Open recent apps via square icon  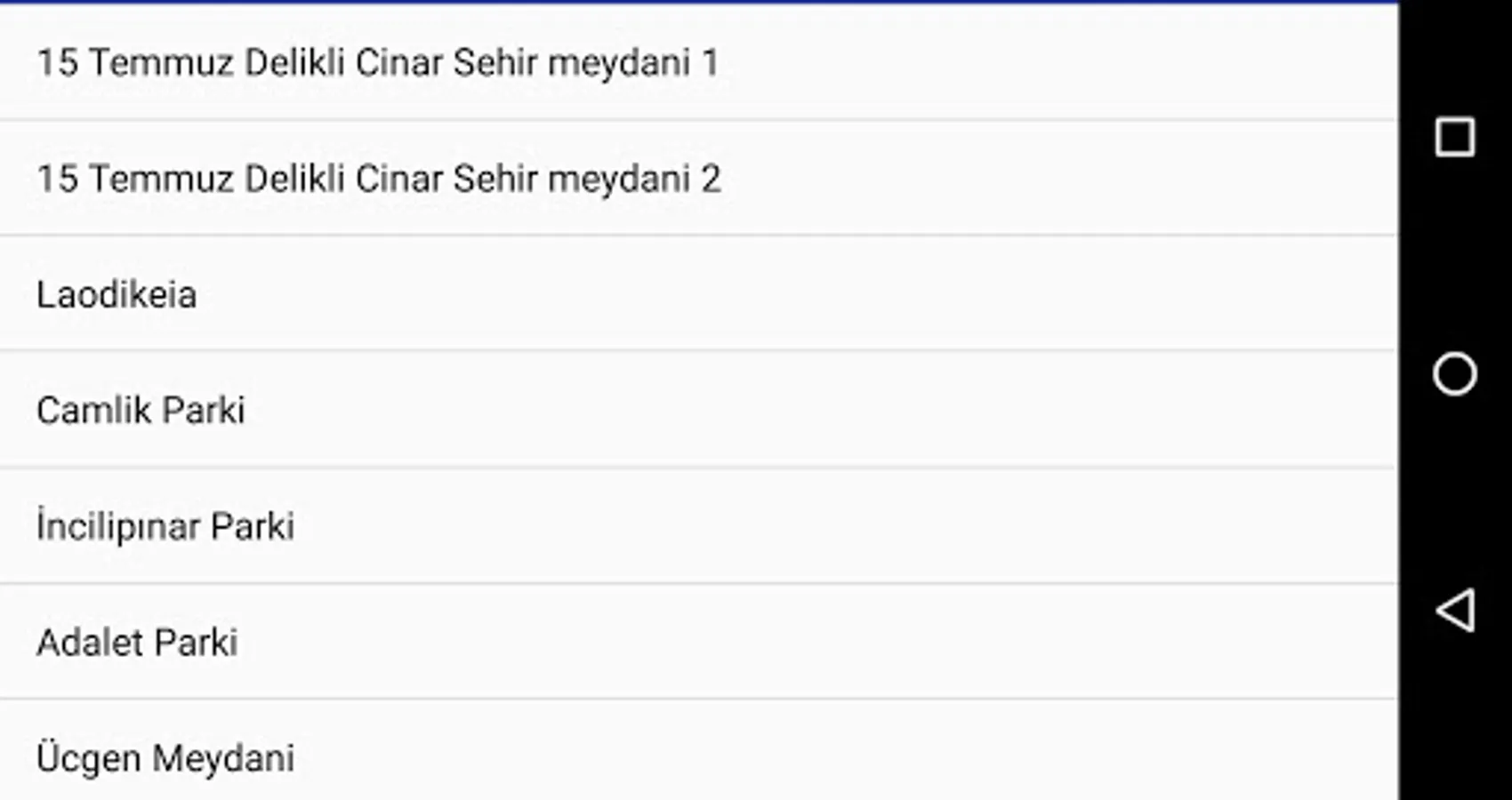1455,137
